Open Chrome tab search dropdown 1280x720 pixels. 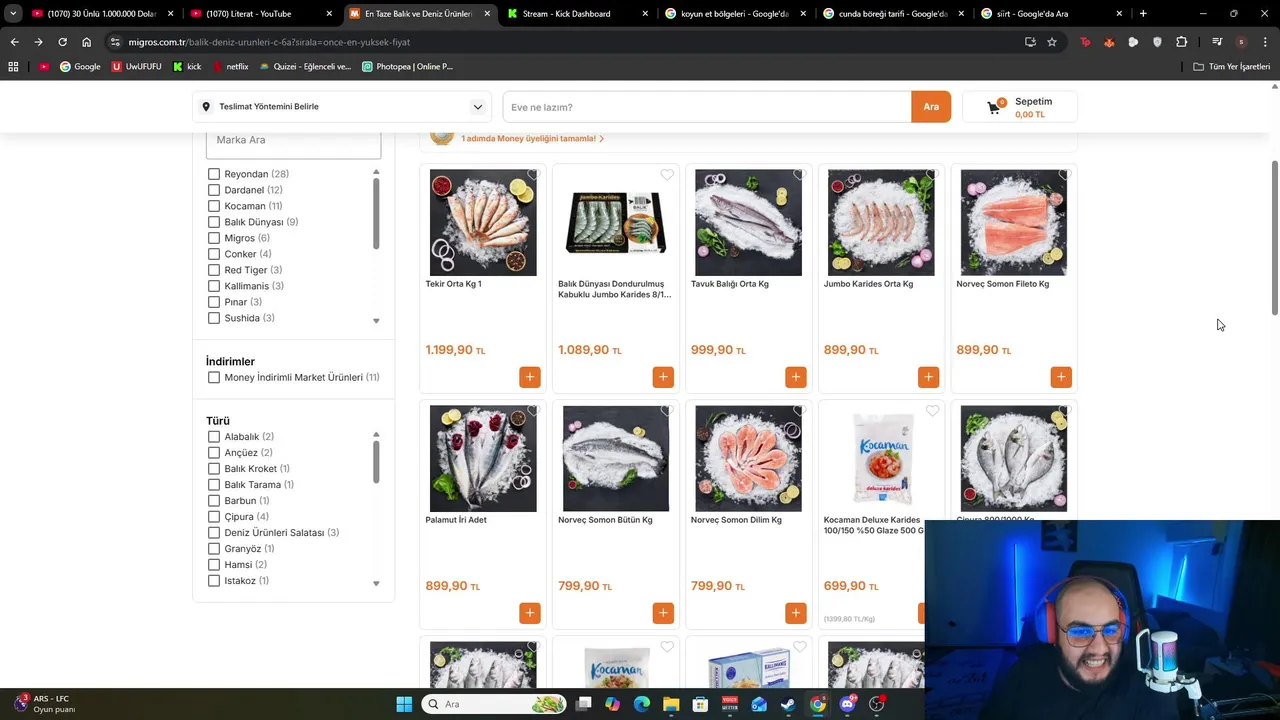click(x=13, y=14)
